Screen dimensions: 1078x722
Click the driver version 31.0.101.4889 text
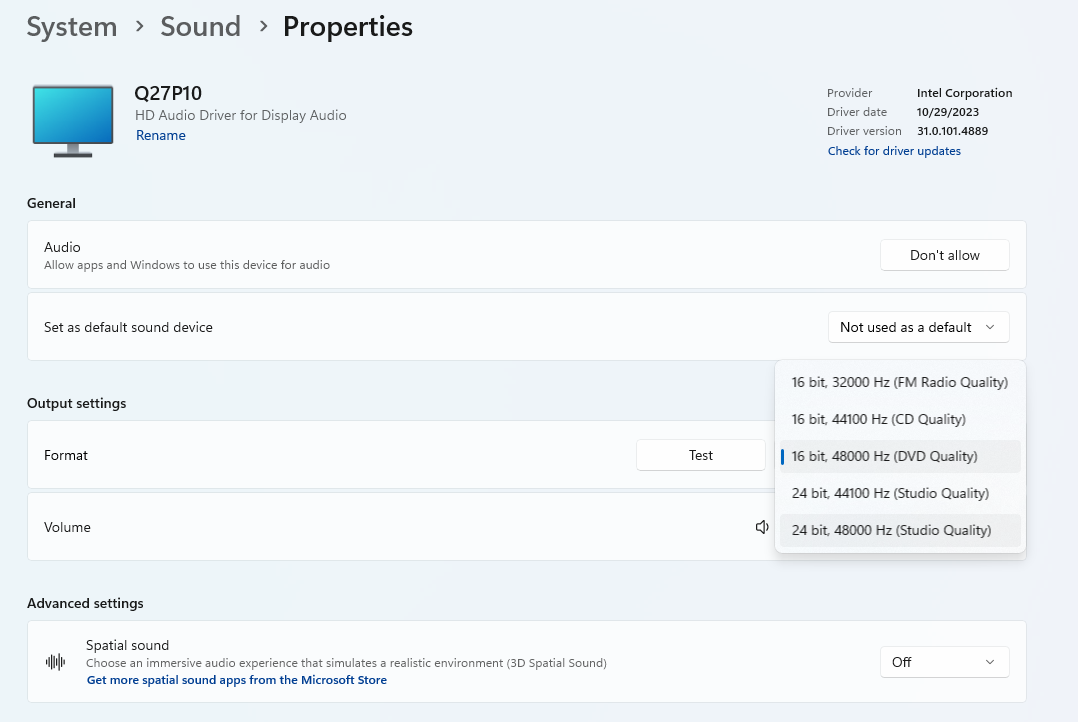pos(952,131)
